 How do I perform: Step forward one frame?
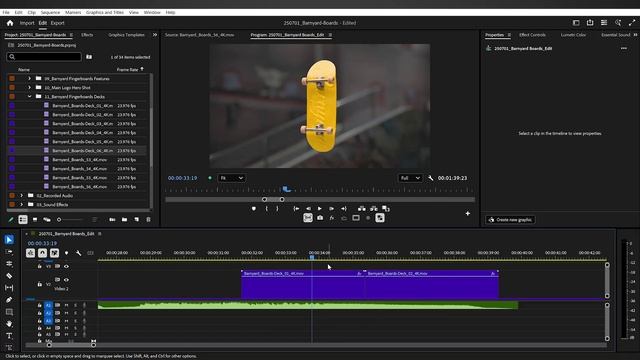pos(331,209)
